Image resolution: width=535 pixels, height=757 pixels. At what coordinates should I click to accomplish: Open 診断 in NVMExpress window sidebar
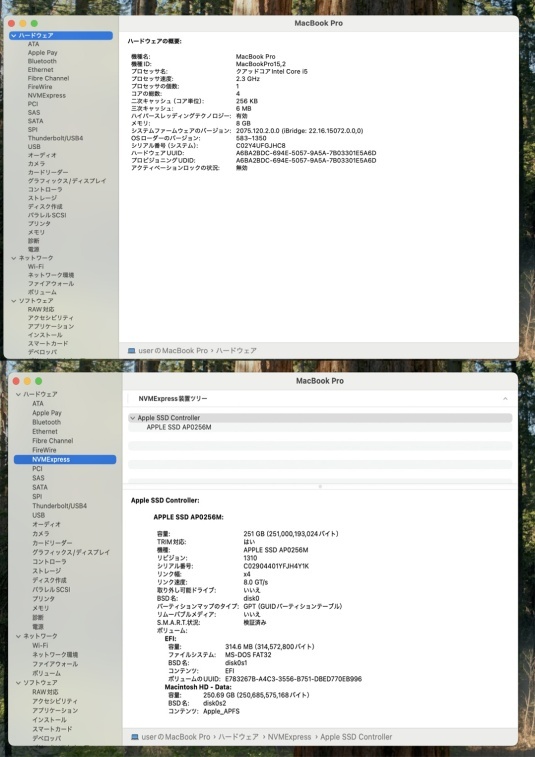(x=38, y=617)
